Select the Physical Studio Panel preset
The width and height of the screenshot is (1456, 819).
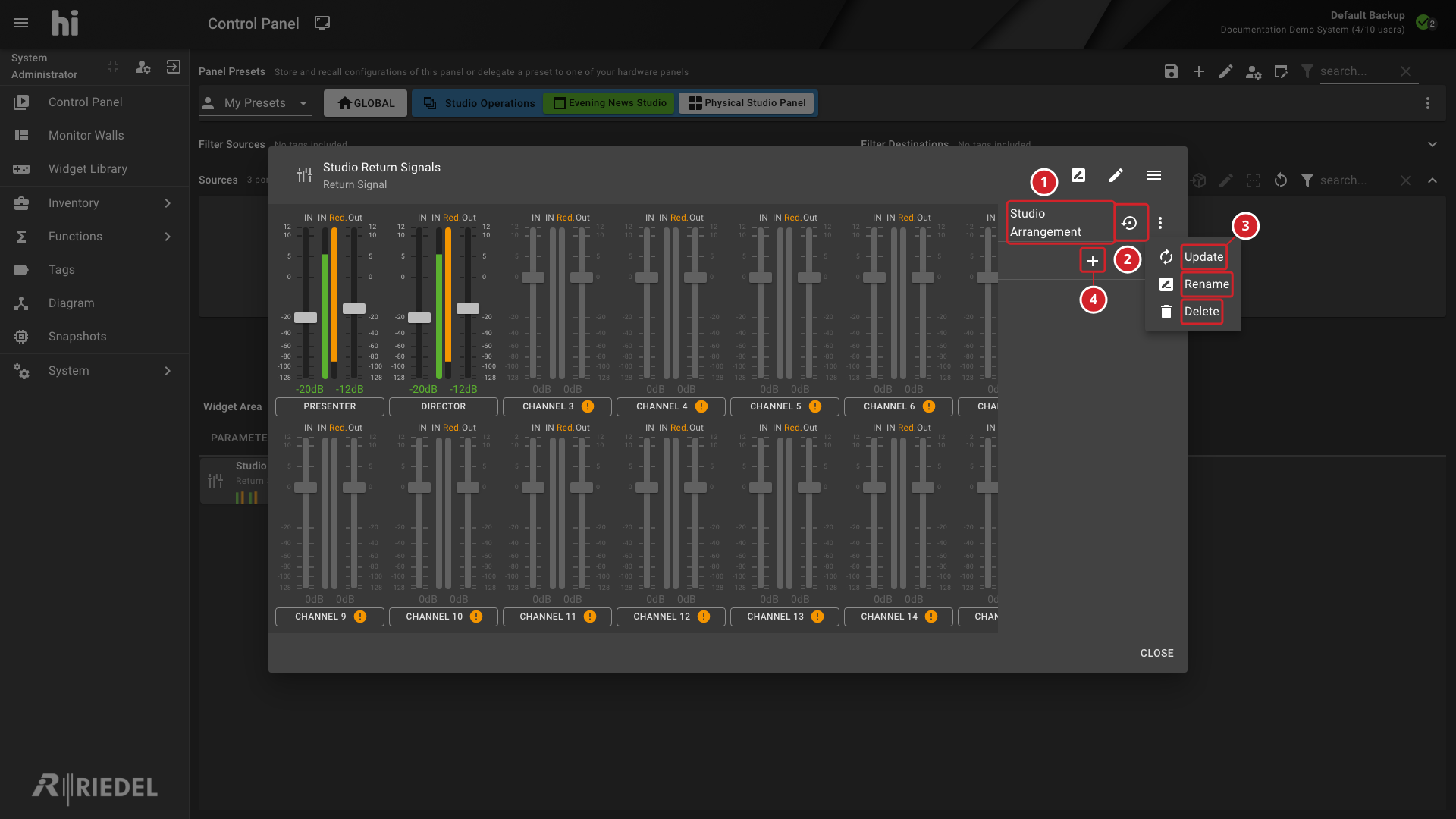click(747, 103)
